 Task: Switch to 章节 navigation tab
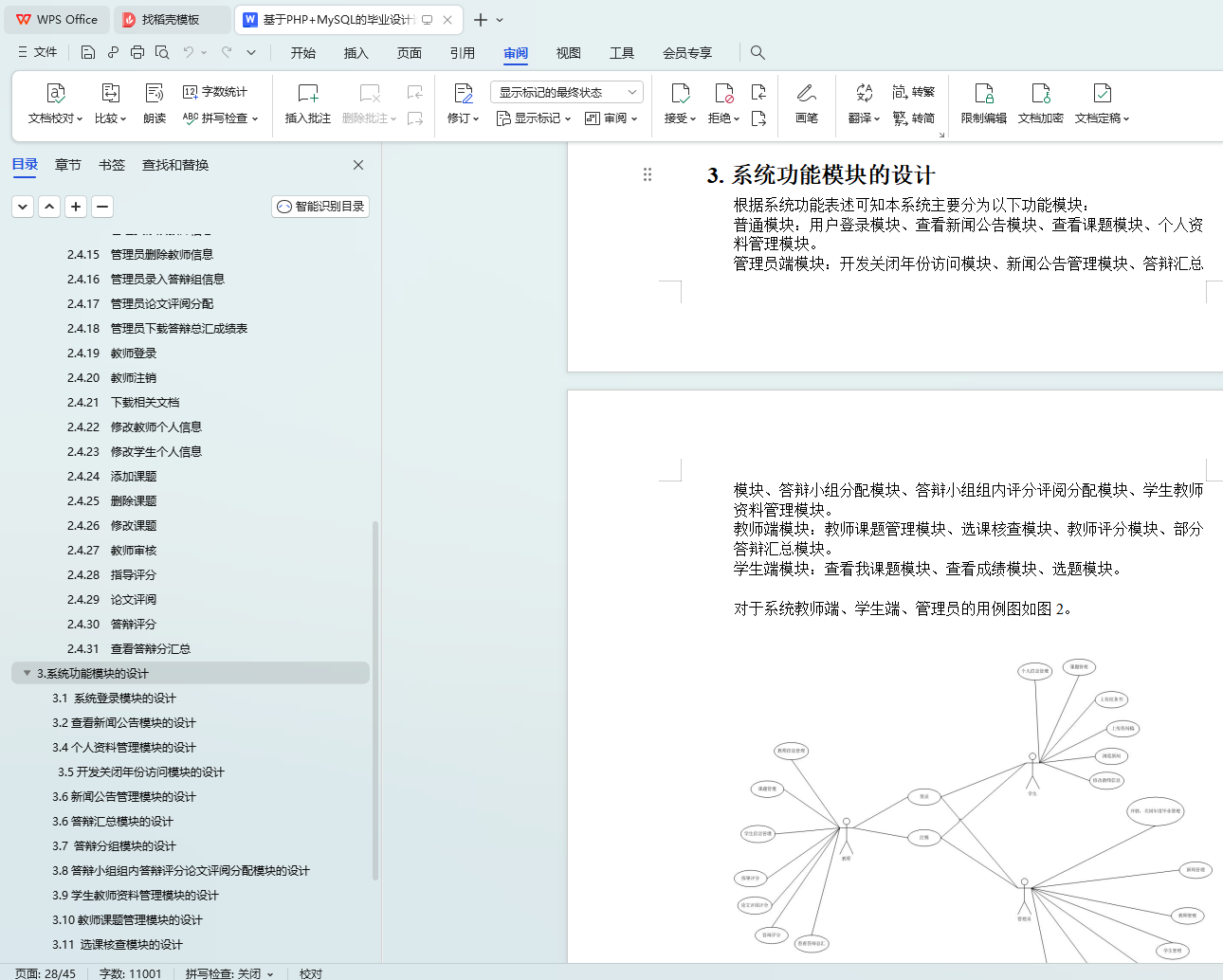(x=68, y=165)
